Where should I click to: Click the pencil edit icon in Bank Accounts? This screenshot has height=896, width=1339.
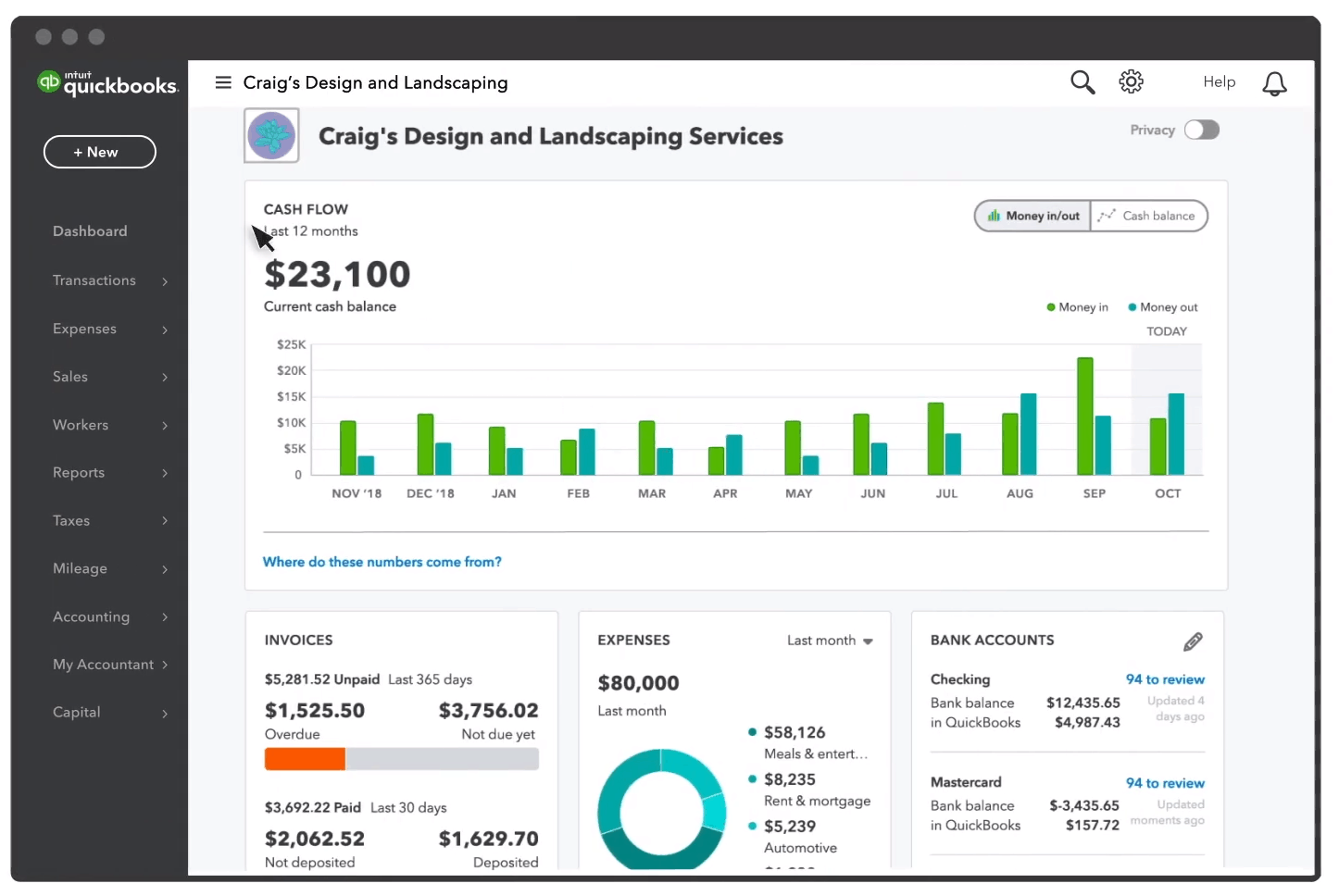click(1193, 641)
